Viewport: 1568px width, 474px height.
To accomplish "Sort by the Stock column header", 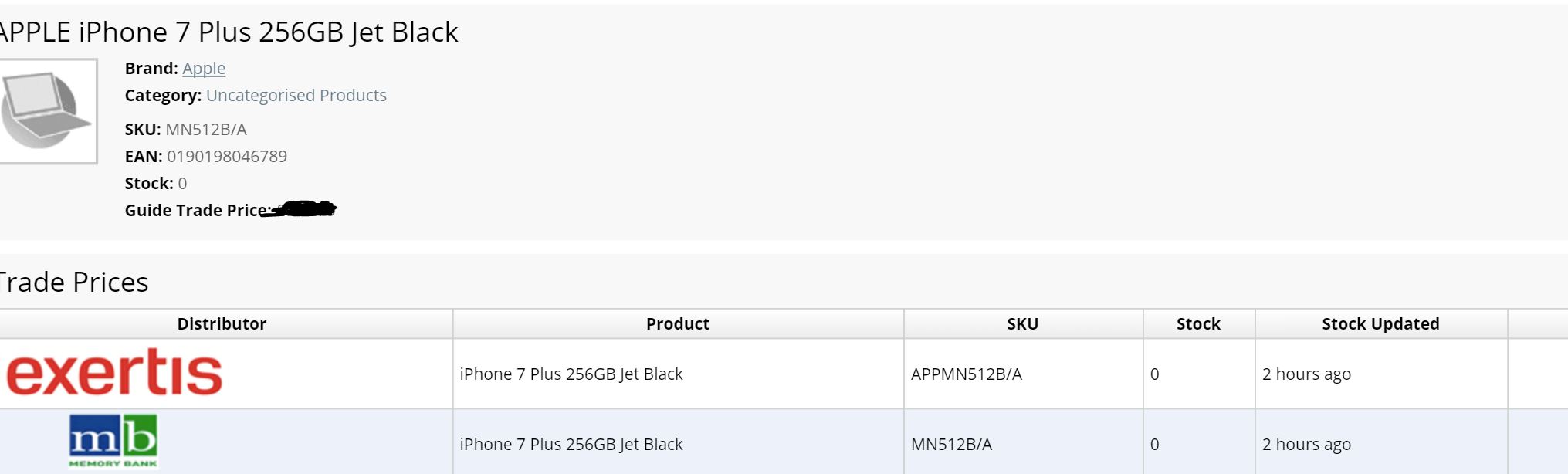I will click(1199, 323).
